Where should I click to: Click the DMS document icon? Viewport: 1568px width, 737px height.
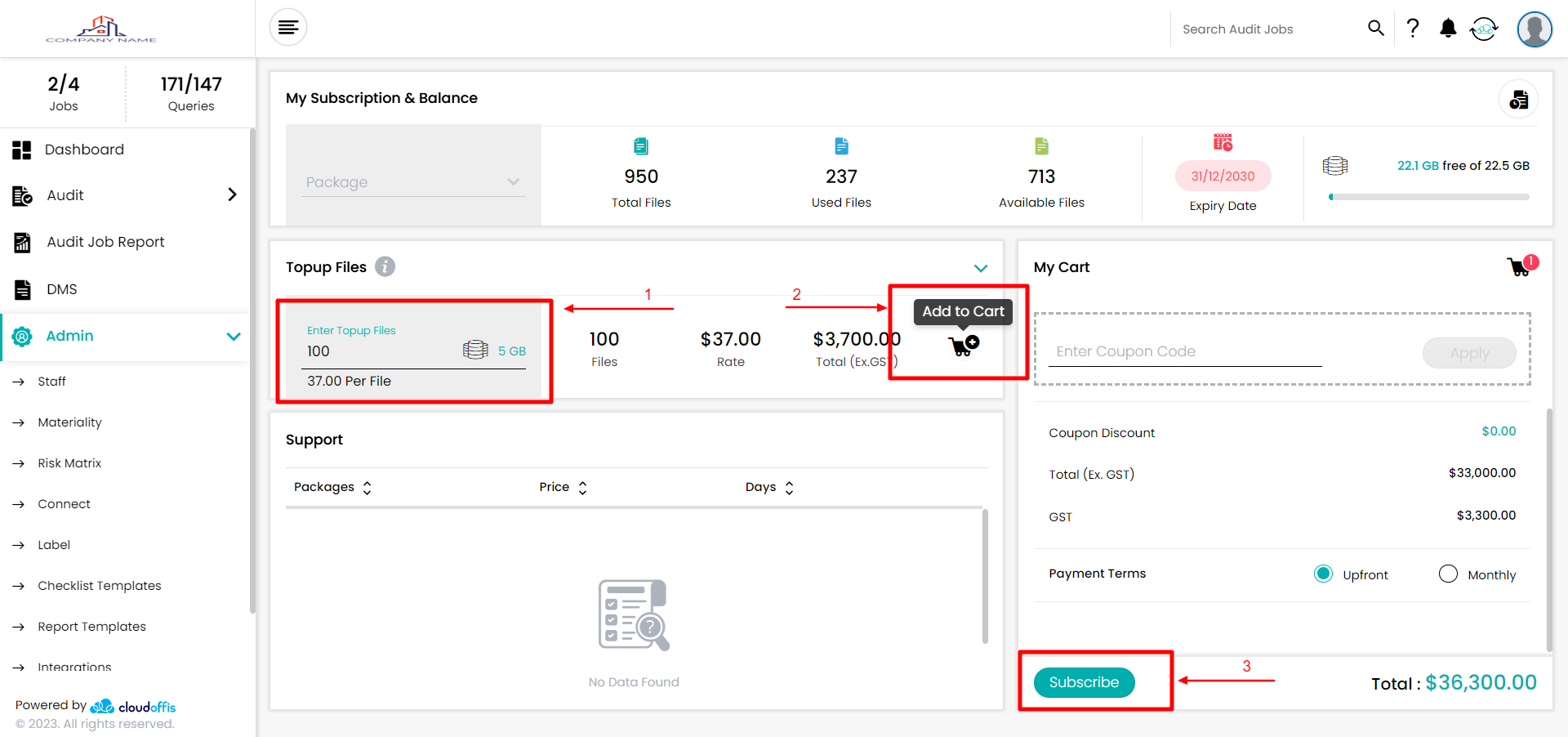(22, 289)
